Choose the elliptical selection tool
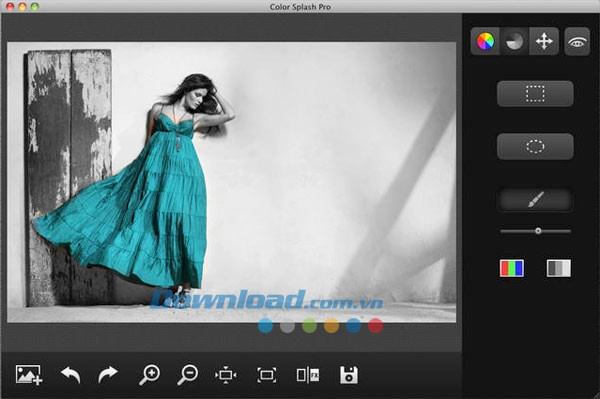The height and width of the screenshot is (399, 600). [x=535, y=146]
